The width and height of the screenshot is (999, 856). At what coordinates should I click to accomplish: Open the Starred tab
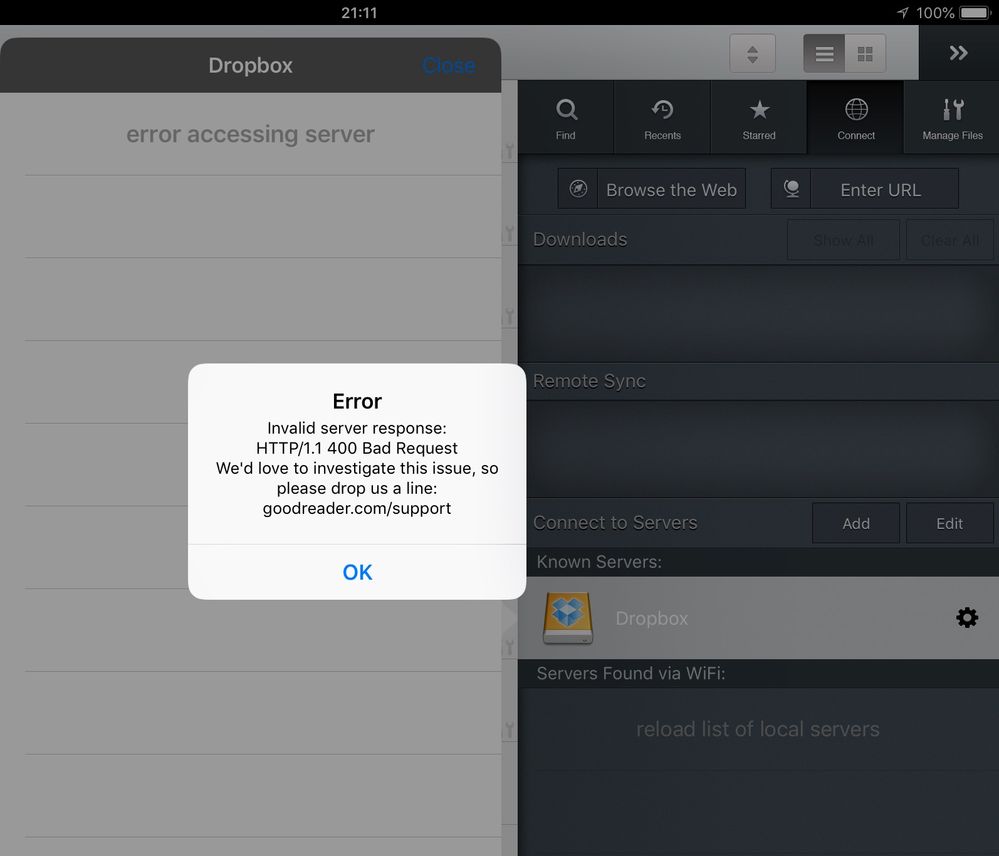point(759,118)
